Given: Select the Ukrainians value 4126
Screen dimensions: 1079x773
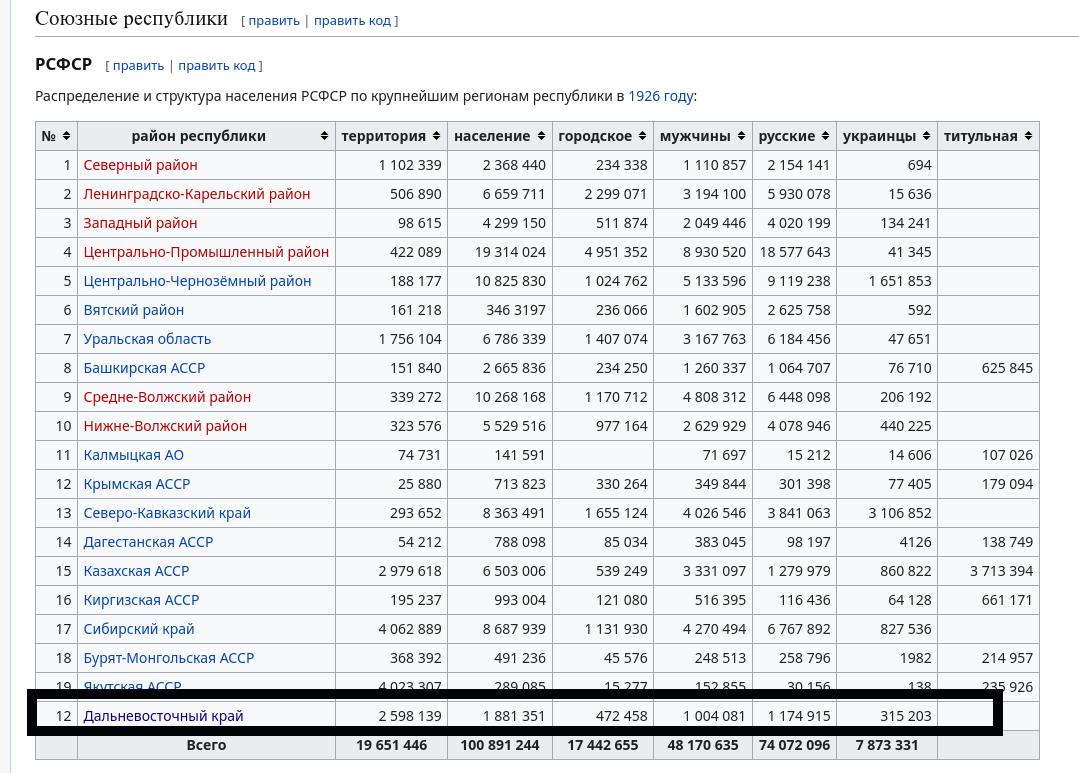Looking at the screenshot, I should point(915,542).
